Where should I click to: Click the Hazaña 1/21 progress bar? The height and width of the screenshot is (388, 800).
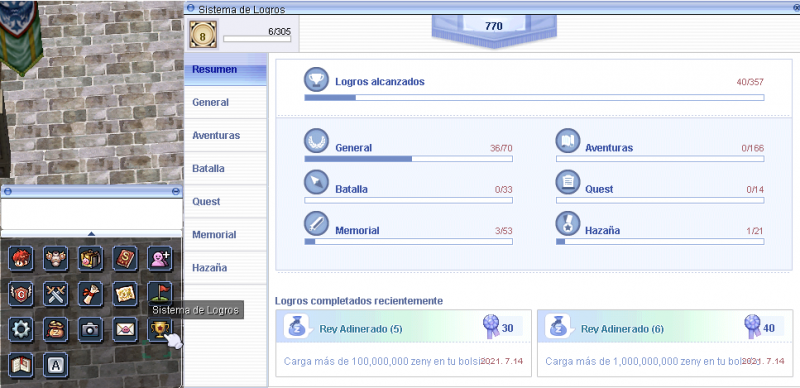(x=660, y=241)
